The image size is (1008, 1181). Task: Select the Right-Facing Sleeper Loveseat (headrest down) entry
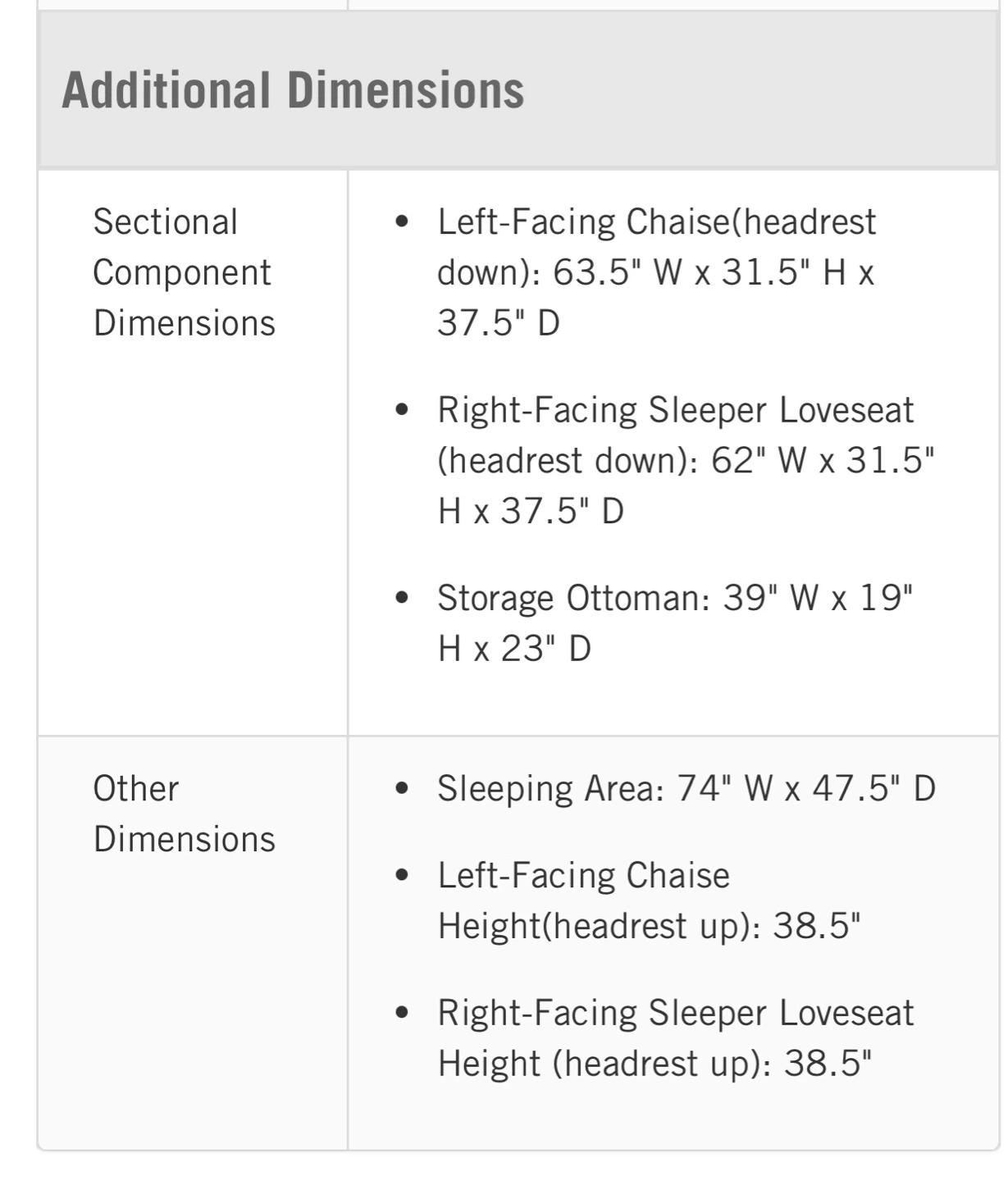tap(686, 460)
